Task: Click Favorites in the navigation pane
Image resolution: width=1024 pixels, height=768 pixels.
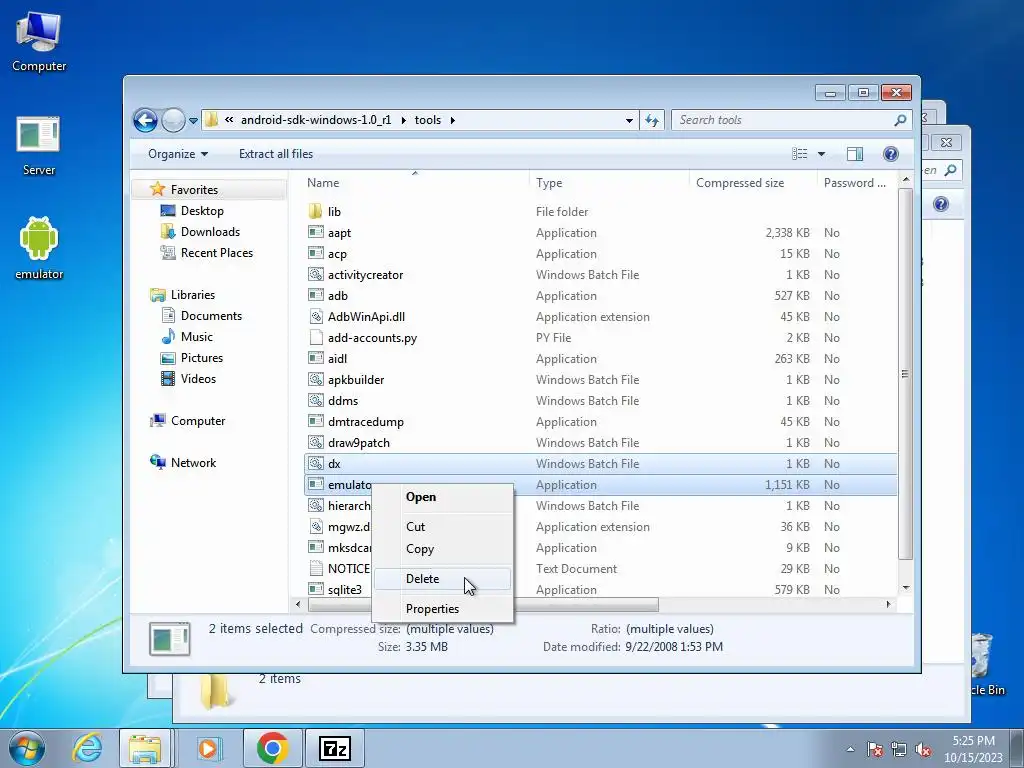Action: pos(194,189)
